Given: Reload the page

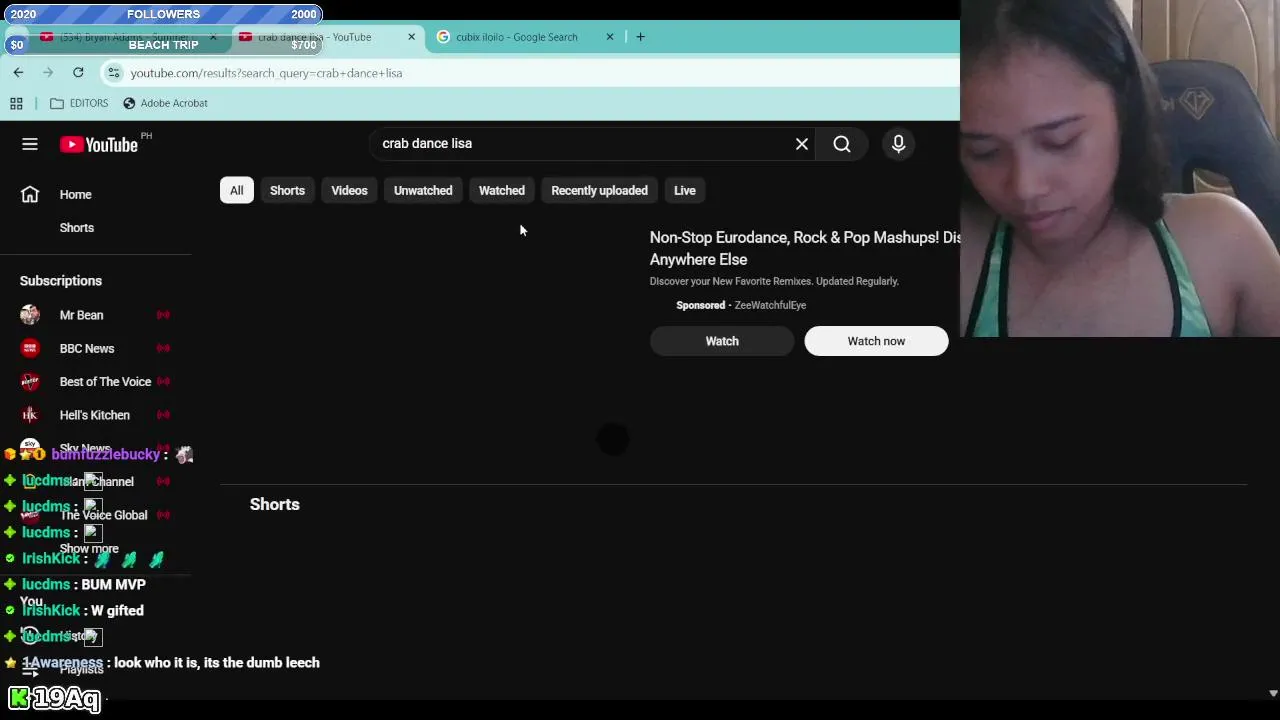Looking at the screenshot, I should click(x=78, y=72).
